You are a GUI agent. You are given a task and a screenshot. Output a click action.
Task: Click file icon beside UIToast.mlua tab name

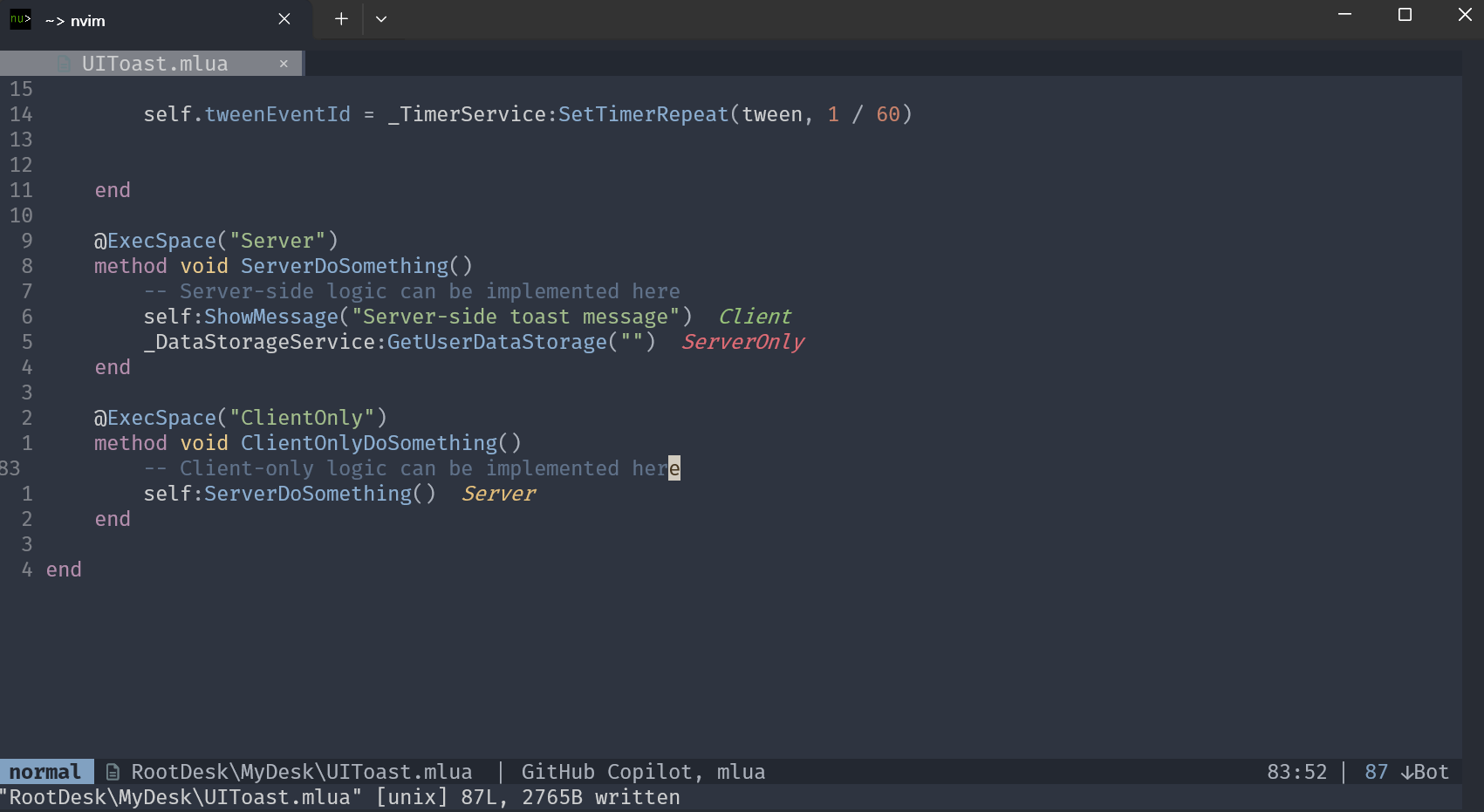click(x=65, y=64)
